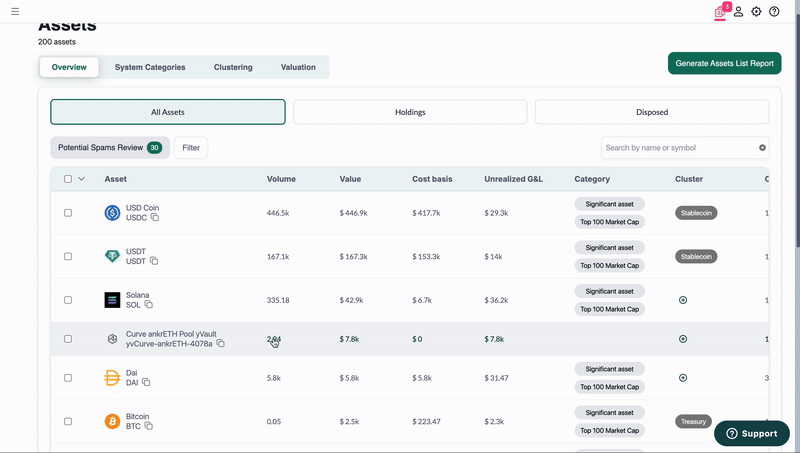Click the 200 assets count text
The width and height of the screenshot is (800, 453).
(57, 42)
